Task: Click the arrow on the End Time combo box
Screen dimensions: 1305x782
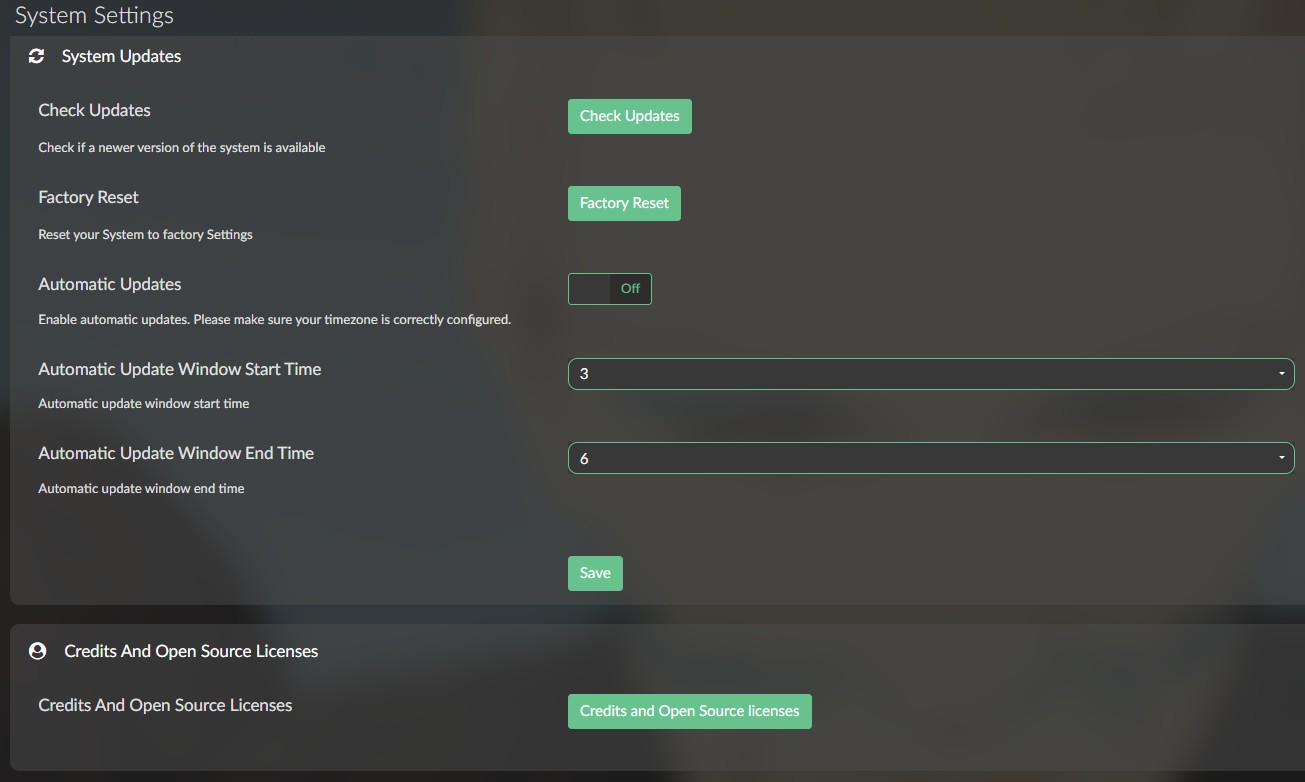Action: click(x=1281, y=458)
